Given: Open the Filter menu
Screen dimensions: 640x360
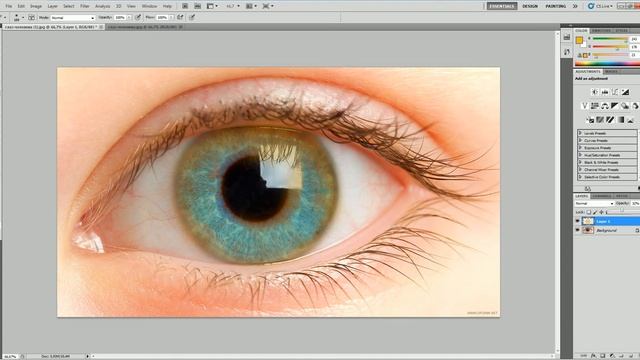Looking at the screenshot, I should pos(84,6).
